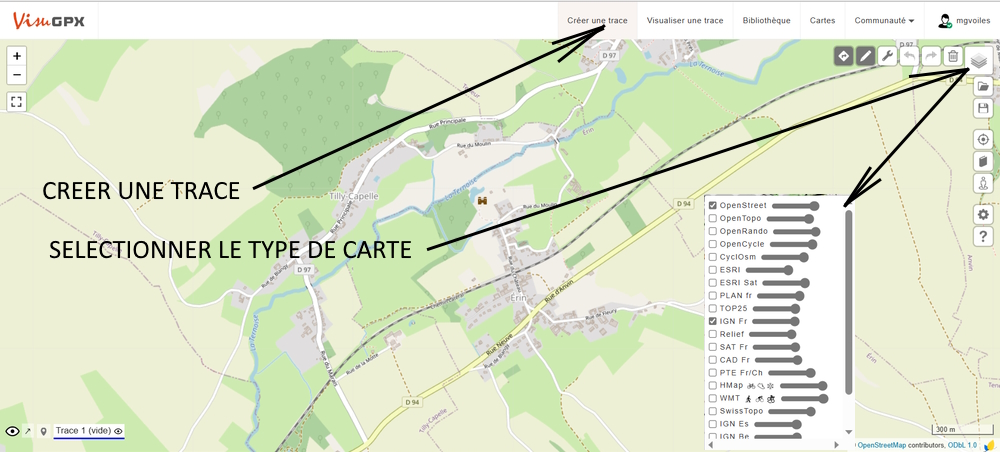Viewport: 1000px width, 452px height.
Task: Click the routing direction sign icon
Action: coord(843,56)
